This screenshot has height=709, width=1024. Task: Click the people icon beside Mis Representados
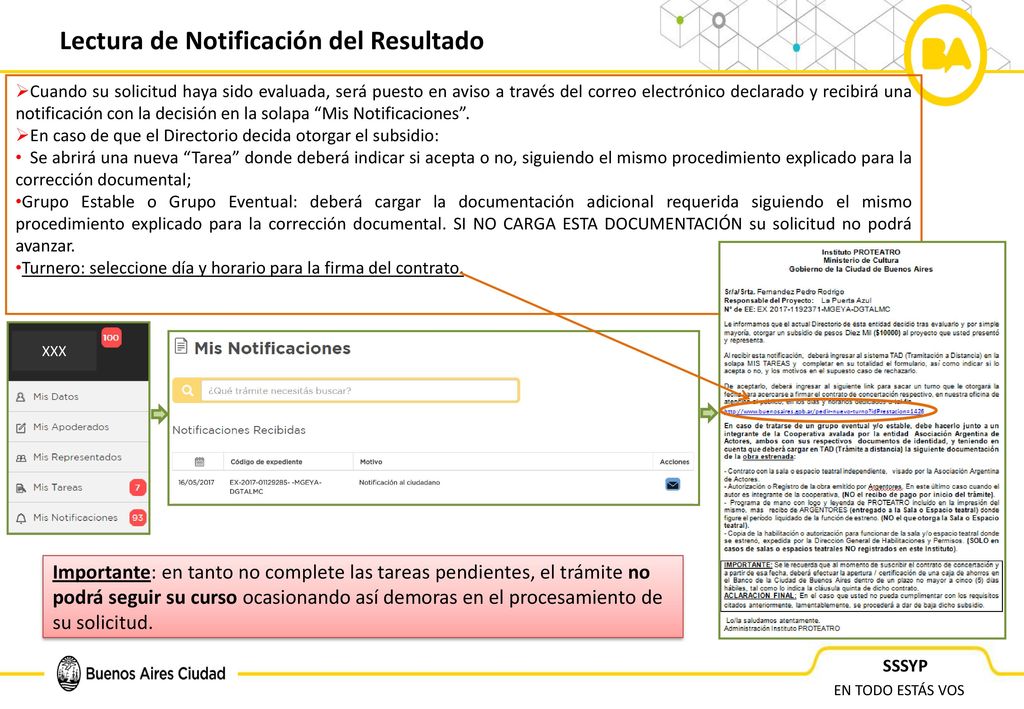coord(21,458)
